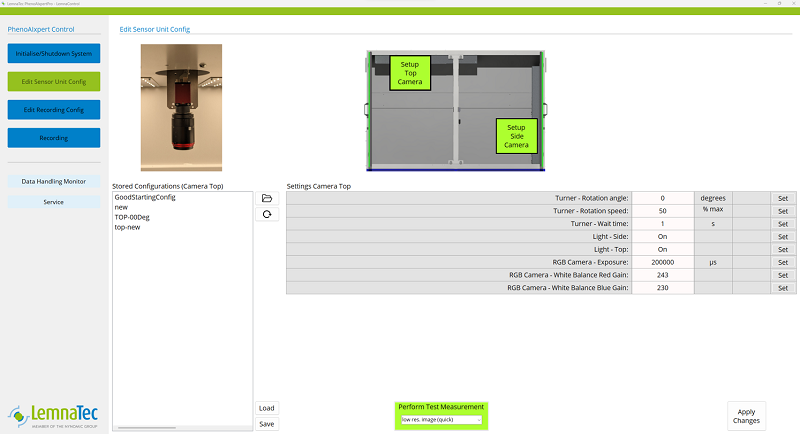Click the LemnaTec logo
The width and height of the screenshot is (800, 434).
53,417
